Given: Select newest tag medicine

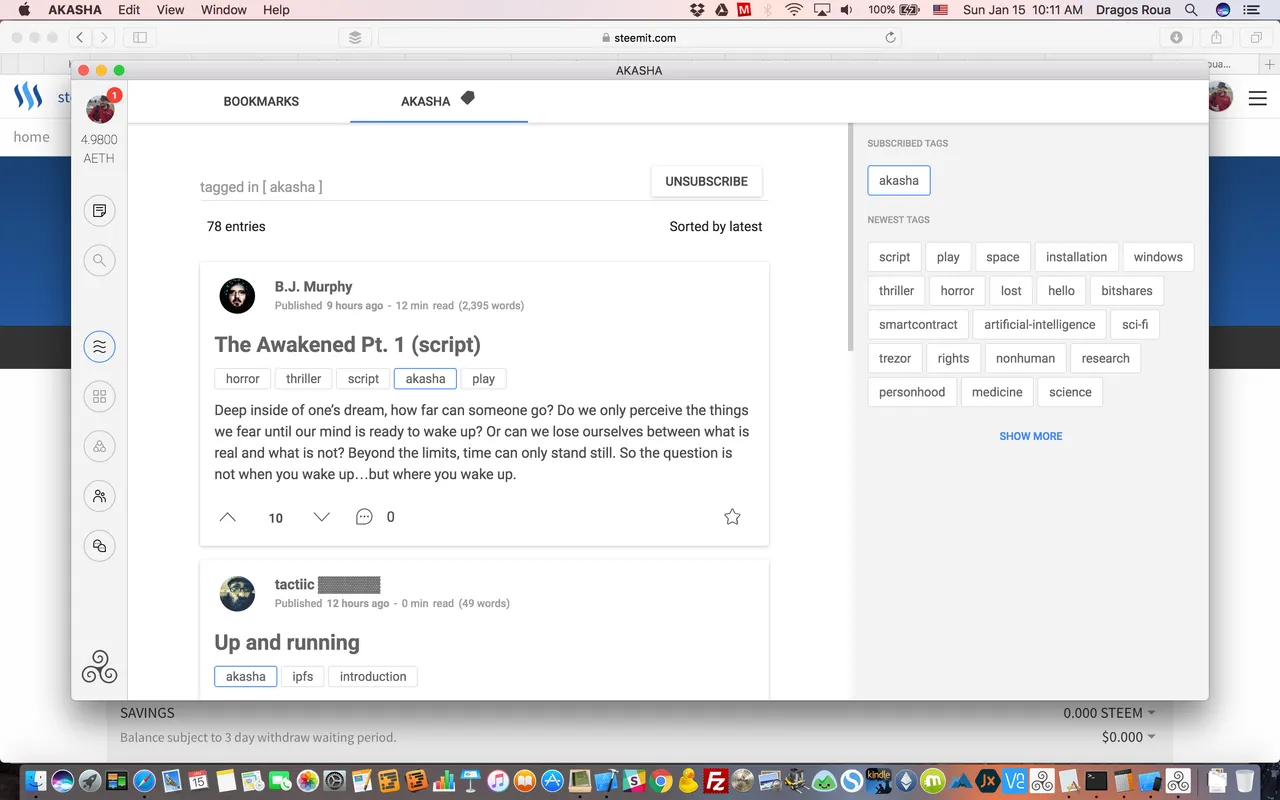Looking at the screenshot, I should 997,393.
